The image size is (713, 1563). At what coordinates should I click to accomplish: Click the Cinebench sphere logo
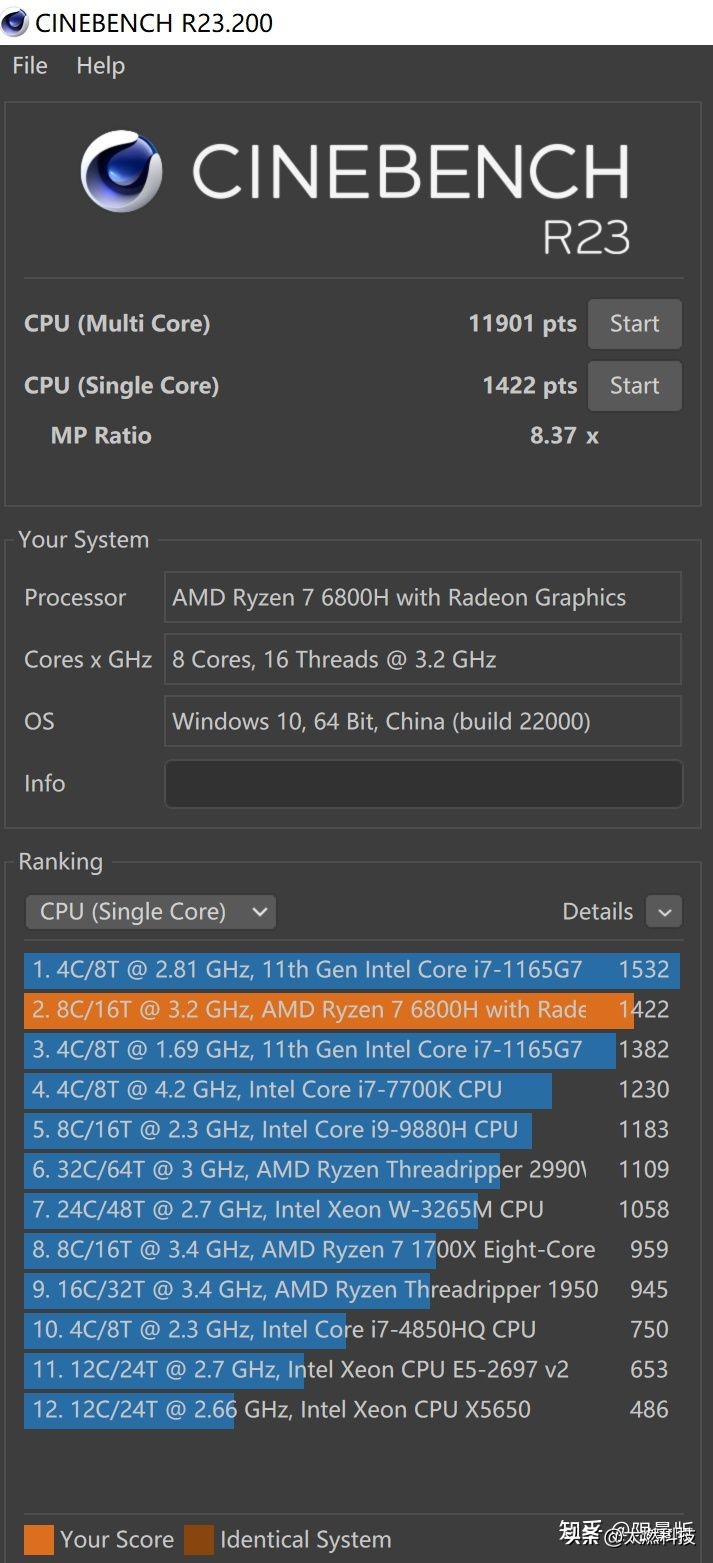pyautogui.click(x=121, y=172)
